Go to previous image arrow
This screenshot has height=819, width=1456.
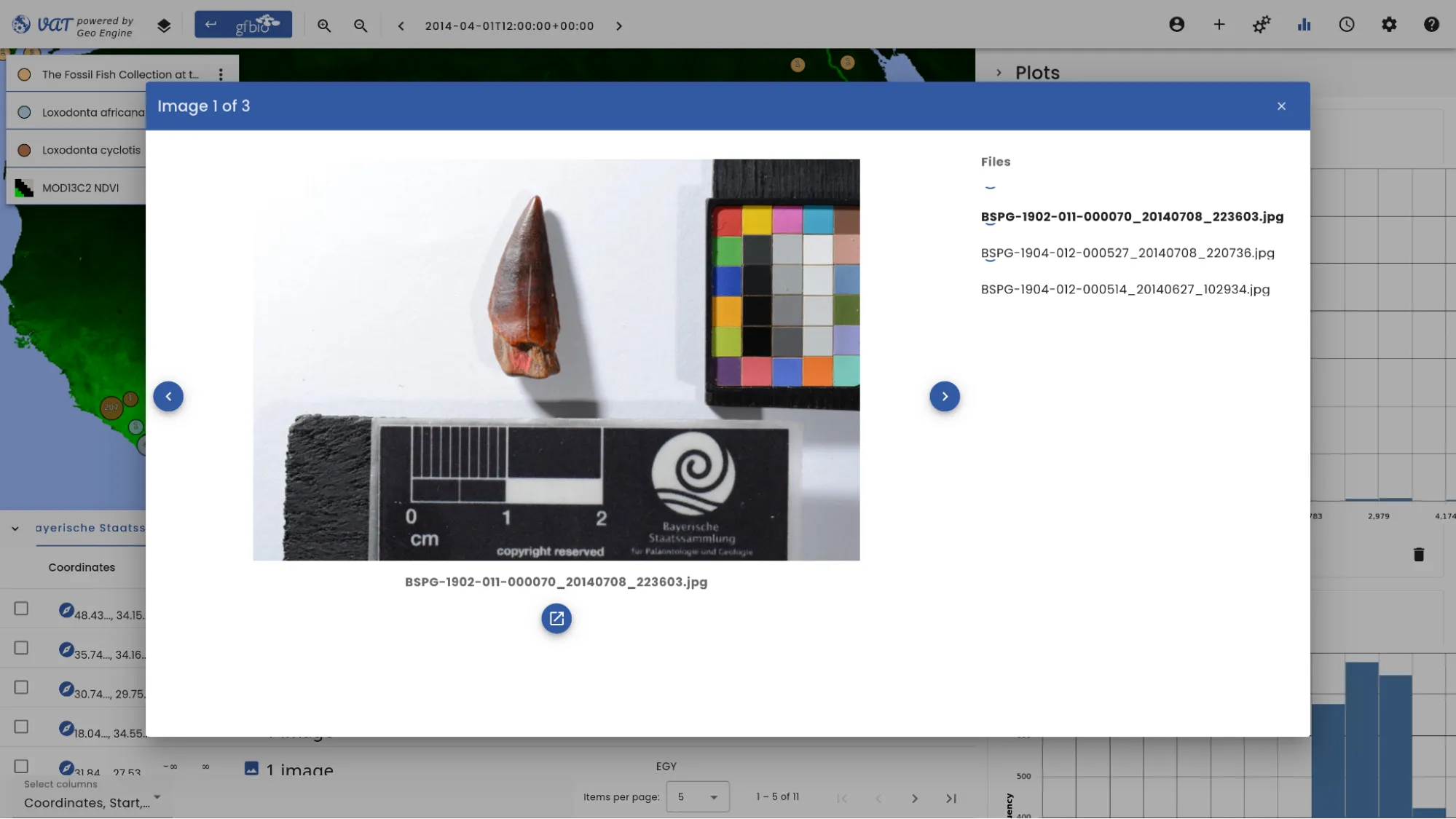point(168,396)
